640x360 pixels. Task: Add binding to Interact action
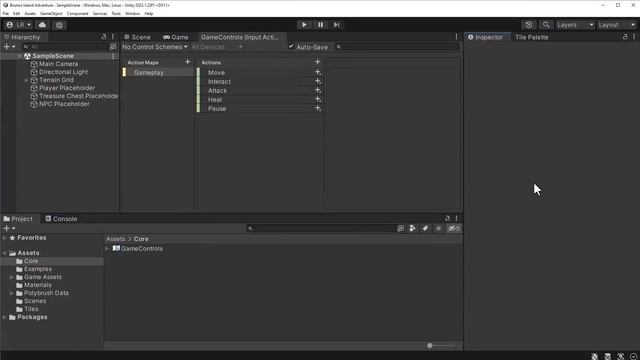coord(318,81)
